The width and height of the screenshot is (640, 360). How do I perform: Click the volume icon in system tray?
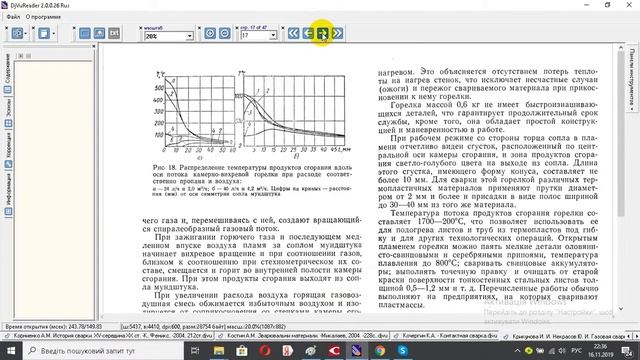click(x=562, y=351)
